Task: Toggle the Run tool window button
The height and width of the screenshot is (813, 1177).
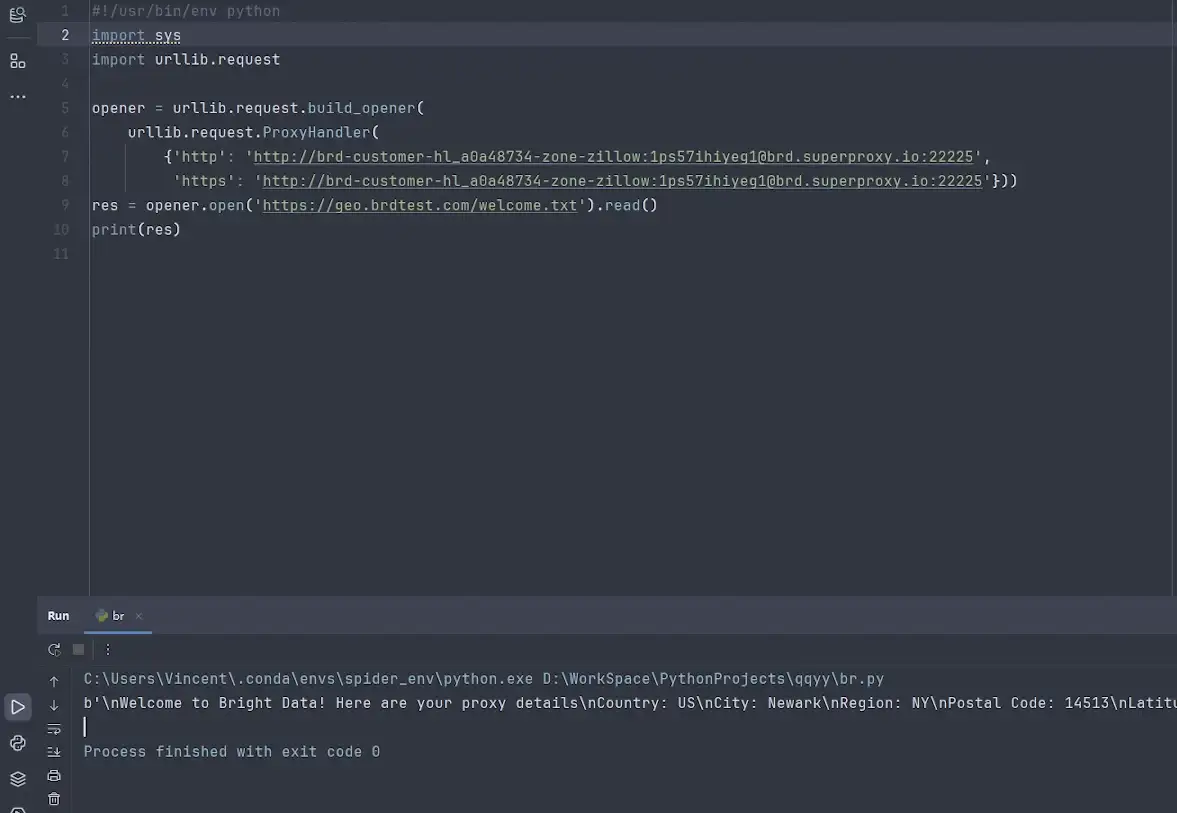Action: (x=18, y=707)
